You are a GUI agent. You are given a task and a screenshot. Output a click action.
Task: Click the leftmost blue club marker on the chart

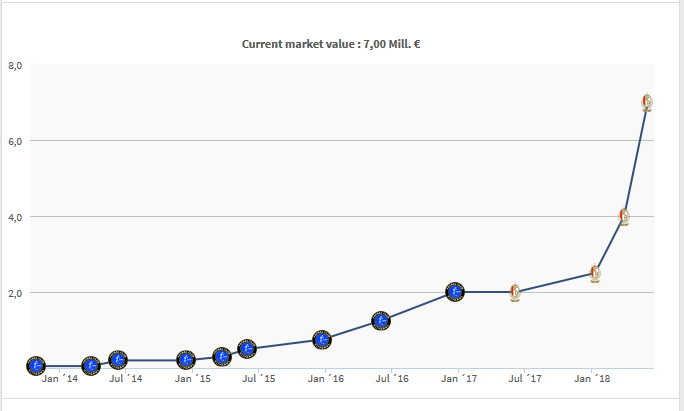[35, 366]
